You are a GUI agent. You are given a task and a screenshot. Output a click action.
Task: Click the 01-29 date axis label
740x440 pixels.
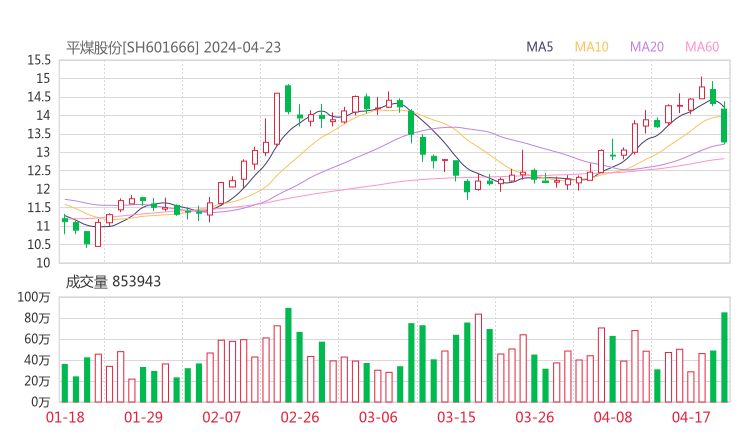coord(143,417)
